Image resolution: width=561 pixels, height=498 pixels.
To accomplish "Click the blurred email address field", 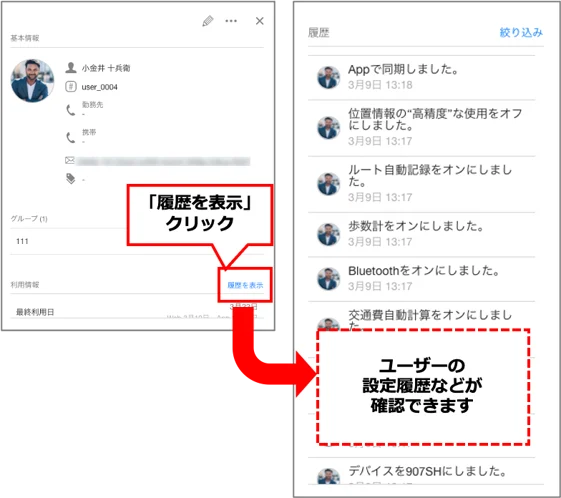I will tap(163, 161).
